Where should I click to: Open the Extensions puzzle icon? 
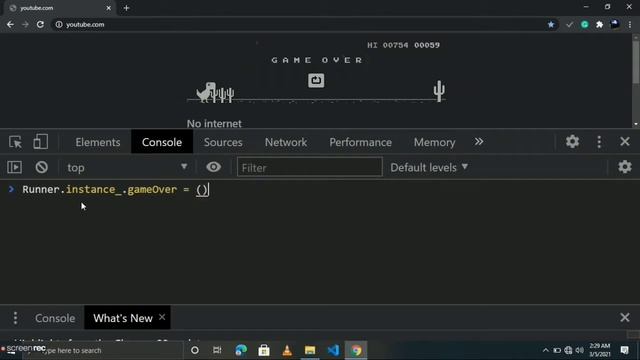[599, 24]
